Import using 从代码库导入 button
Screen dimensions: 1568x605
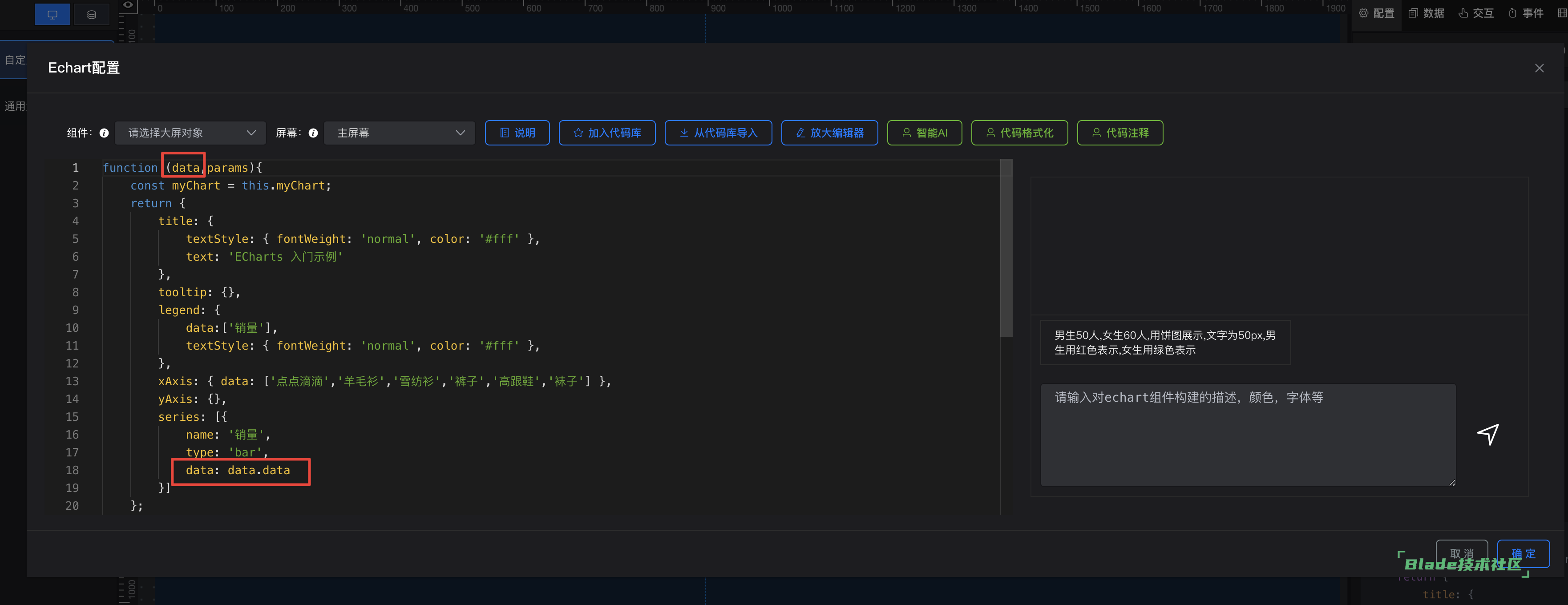pos(718,133)
